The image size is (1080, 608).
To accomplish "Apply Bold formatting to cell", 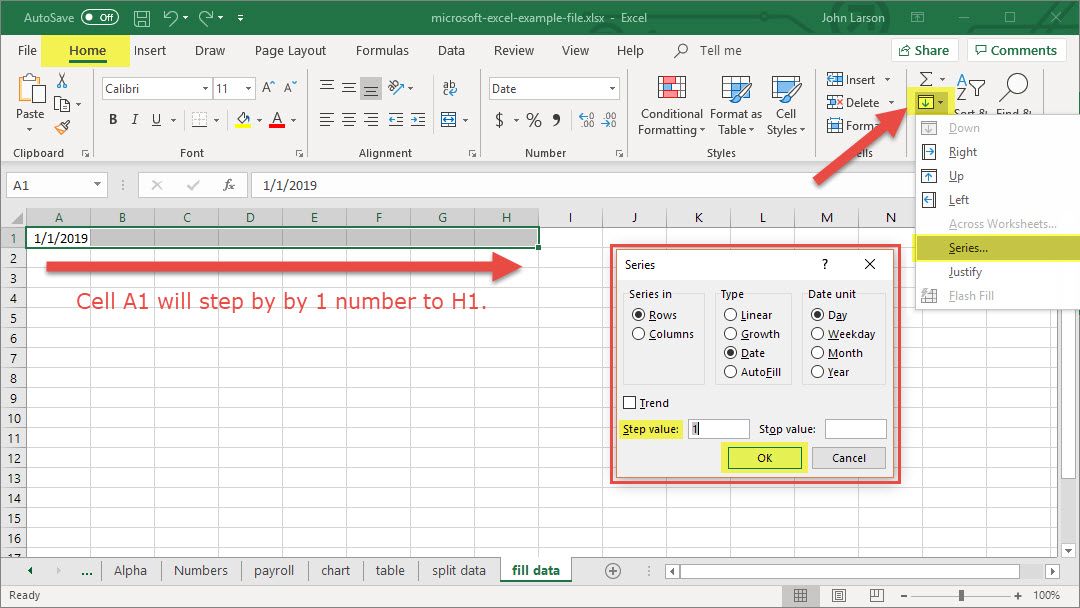I will (x=113, y=120).
